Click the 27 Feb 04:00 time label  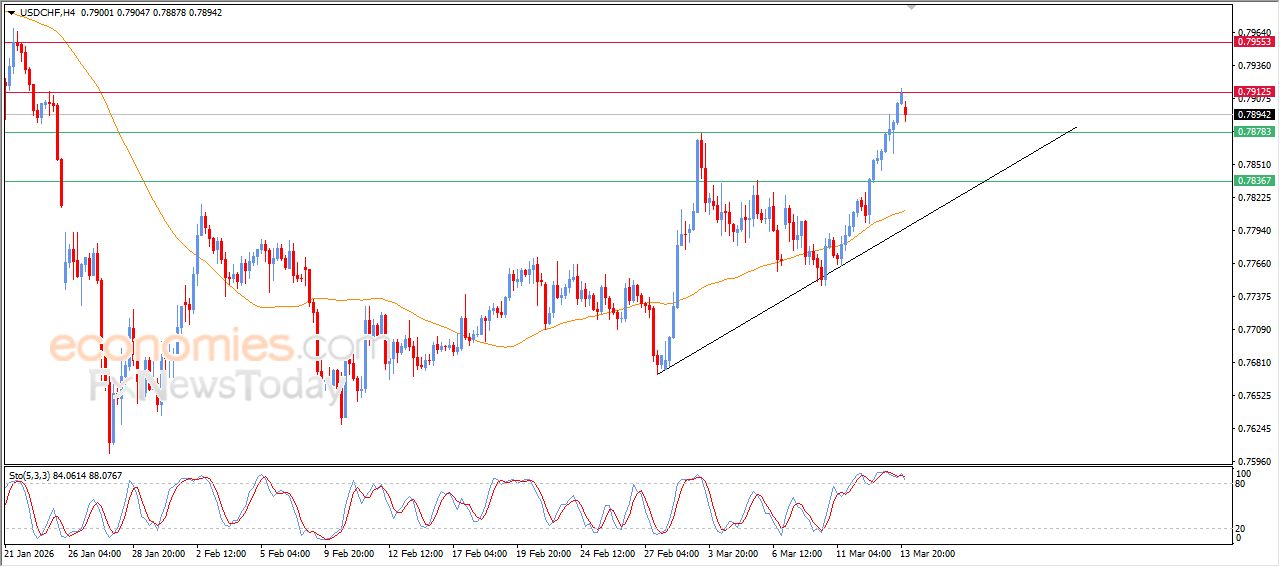pos(672,552)
